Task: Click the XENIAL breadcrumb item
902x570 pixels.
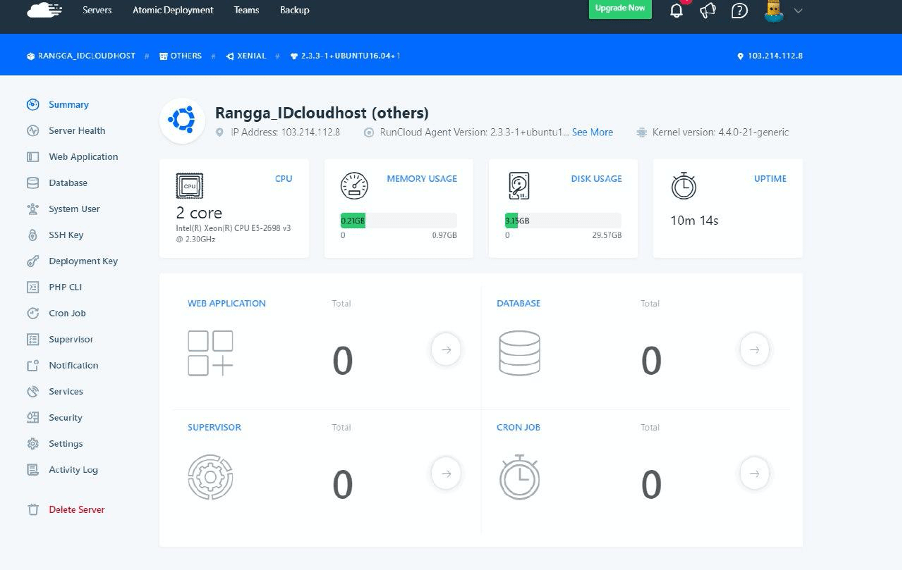Action: coord(246,56)
